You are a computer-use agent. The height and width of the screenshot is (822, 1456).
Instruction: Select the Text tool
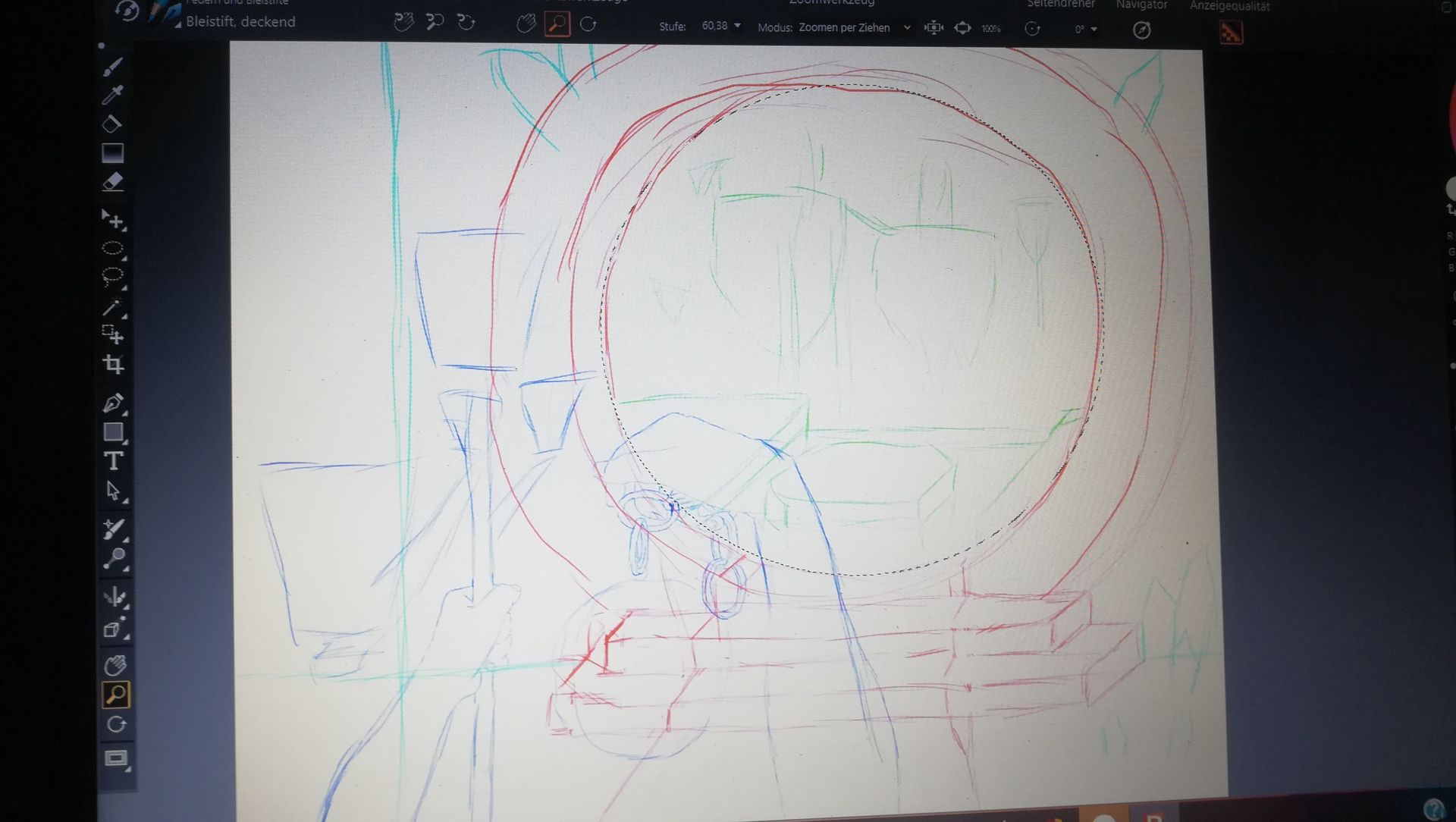coord(113,461)
